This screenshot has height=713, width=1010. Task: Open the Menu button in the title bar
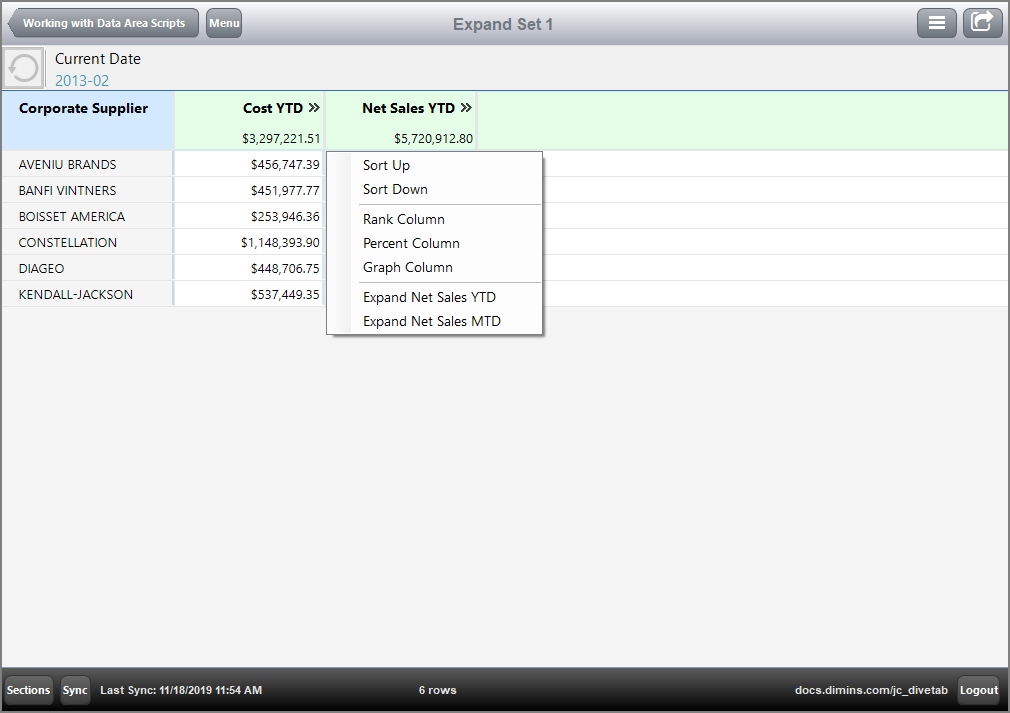(223, 23)
